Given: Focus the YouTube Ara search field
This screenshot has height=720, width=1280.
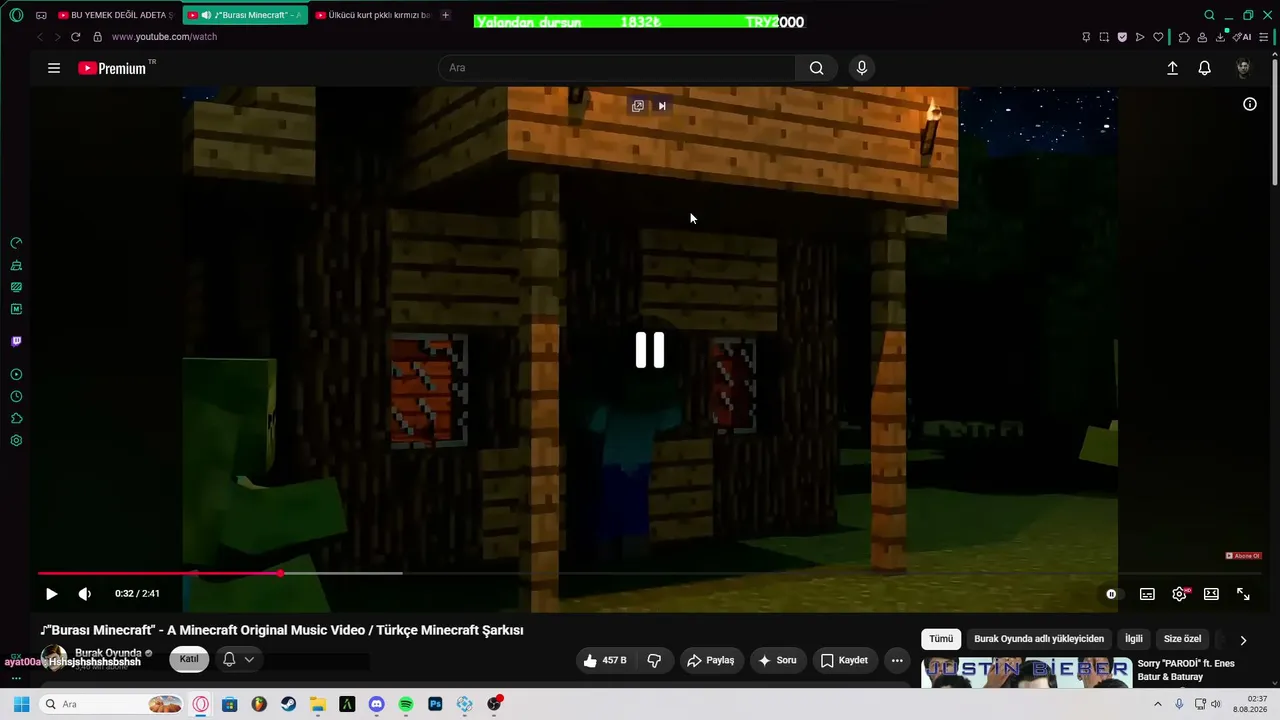Looking at the screenshot, I should (x=617, y=68).
